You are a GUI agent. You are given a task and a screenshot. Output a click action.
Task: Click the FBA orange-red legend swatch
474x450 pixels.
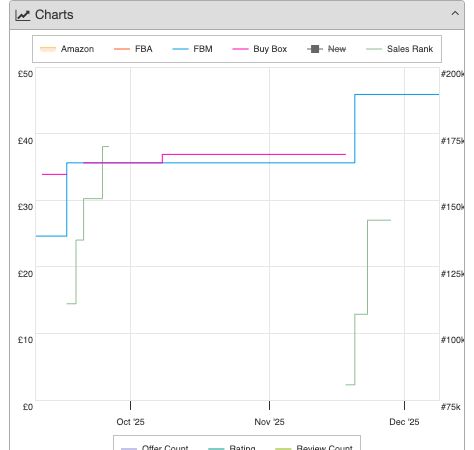tap(122, 49)
